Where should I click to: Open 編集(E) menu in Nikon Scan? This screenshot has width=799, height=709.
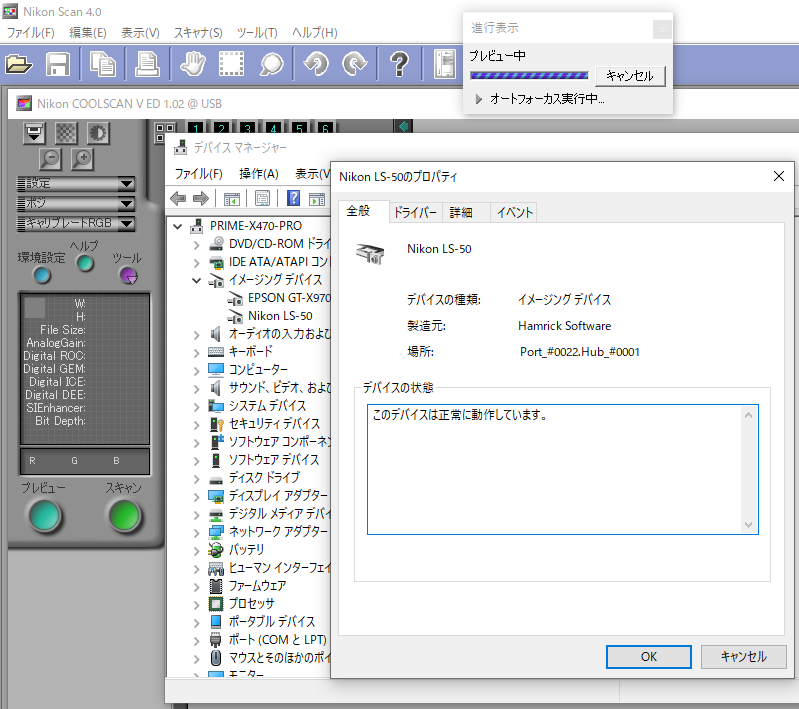(x=88, y=33)
